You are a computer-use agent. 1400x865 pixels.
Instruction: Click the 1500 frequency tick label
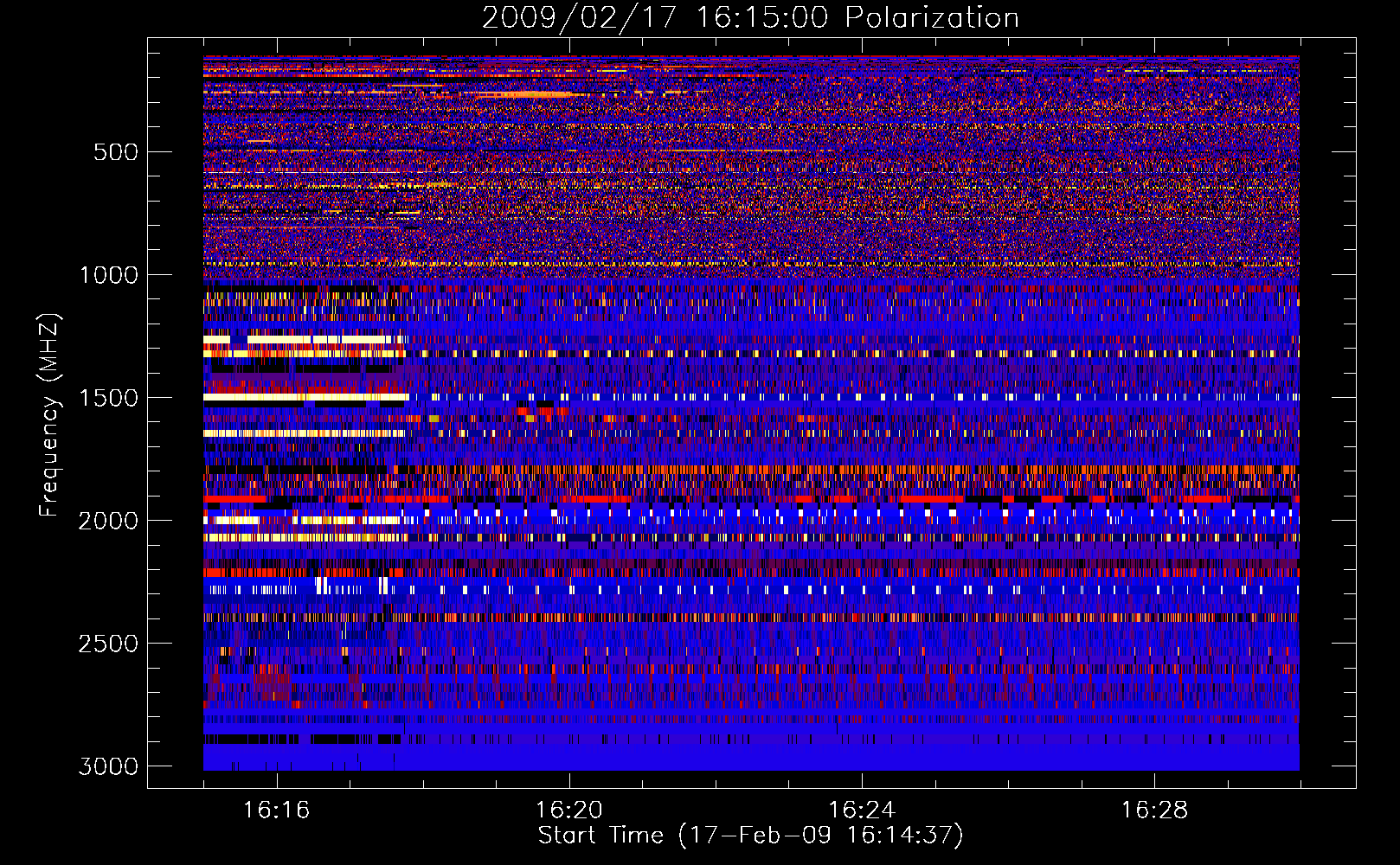pos(108,398)
